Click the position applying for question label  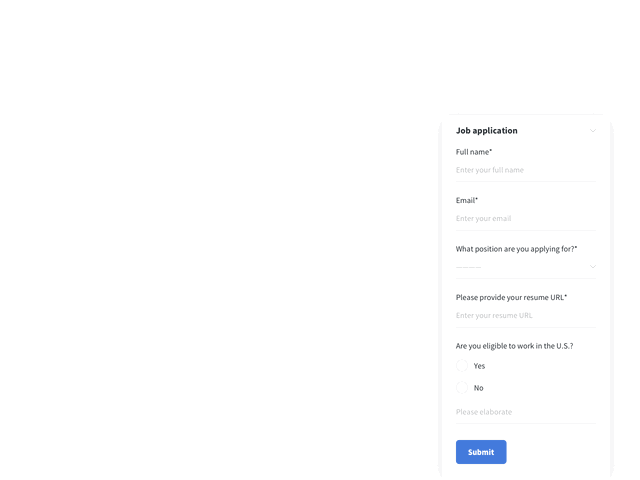516,249
